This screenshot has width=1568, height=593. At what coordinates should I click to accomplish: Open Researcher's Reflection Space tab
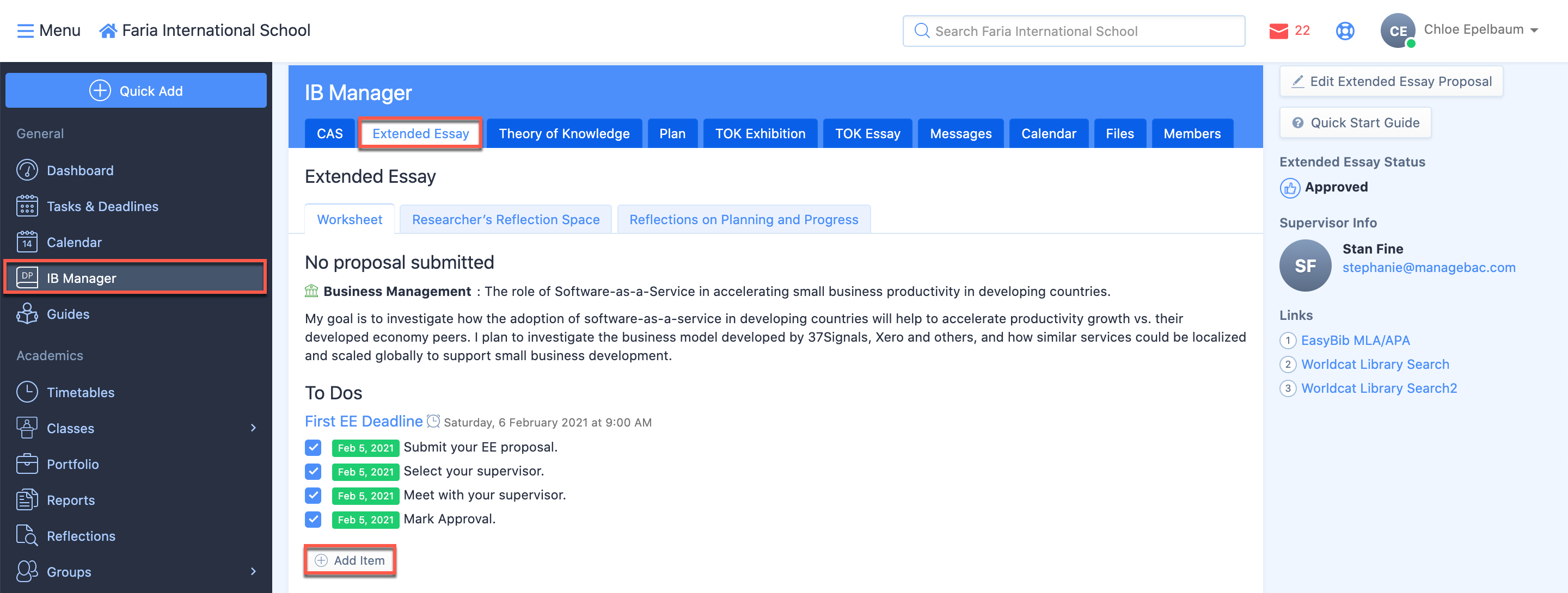505,220
